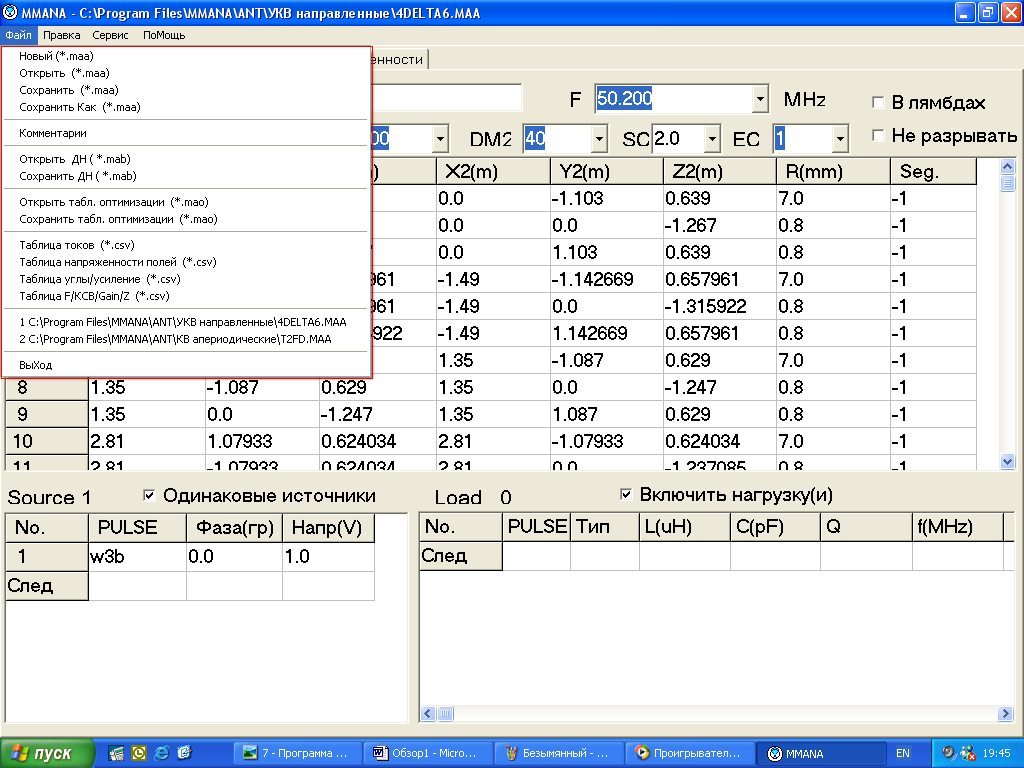Image resolution: width=1024 pixels, height=768 pixels.
Task: Open the DM1 dropdown arrow left of DM2
Action: click(440, 139)
